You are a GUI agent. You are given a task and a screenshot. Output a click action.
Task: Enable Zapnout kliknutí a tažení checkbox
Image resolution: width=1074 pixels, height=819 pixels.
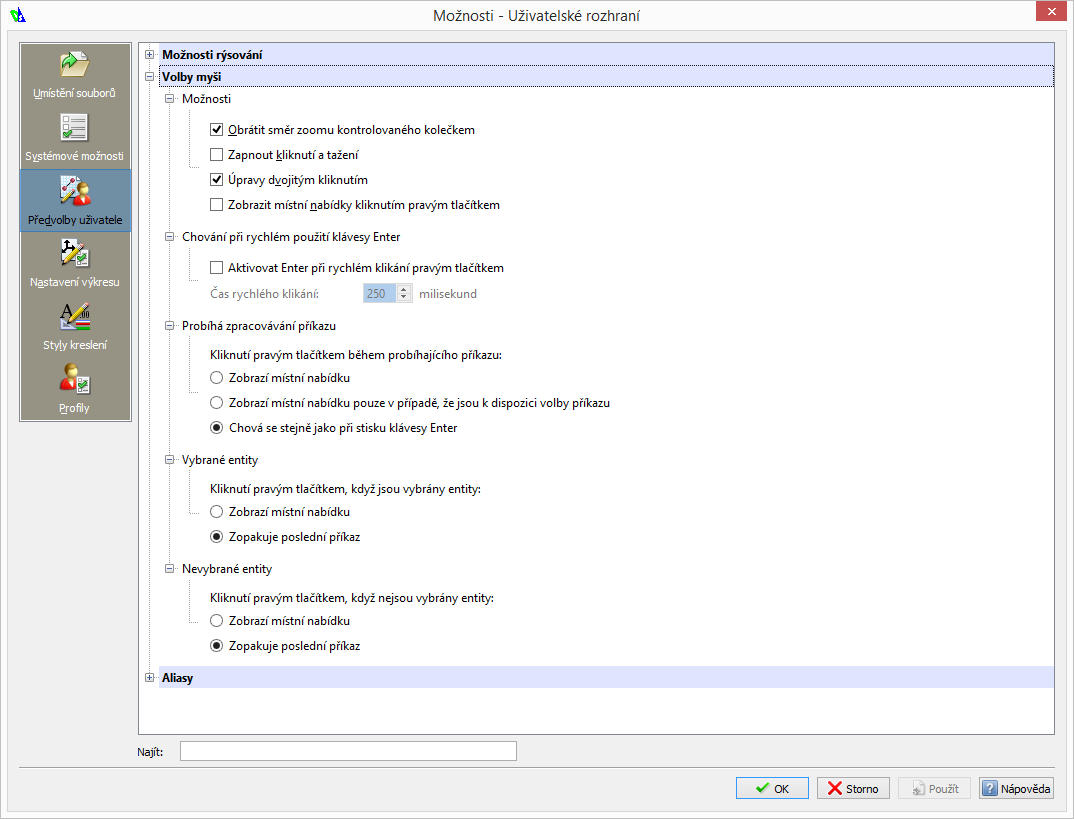[216, 155]
